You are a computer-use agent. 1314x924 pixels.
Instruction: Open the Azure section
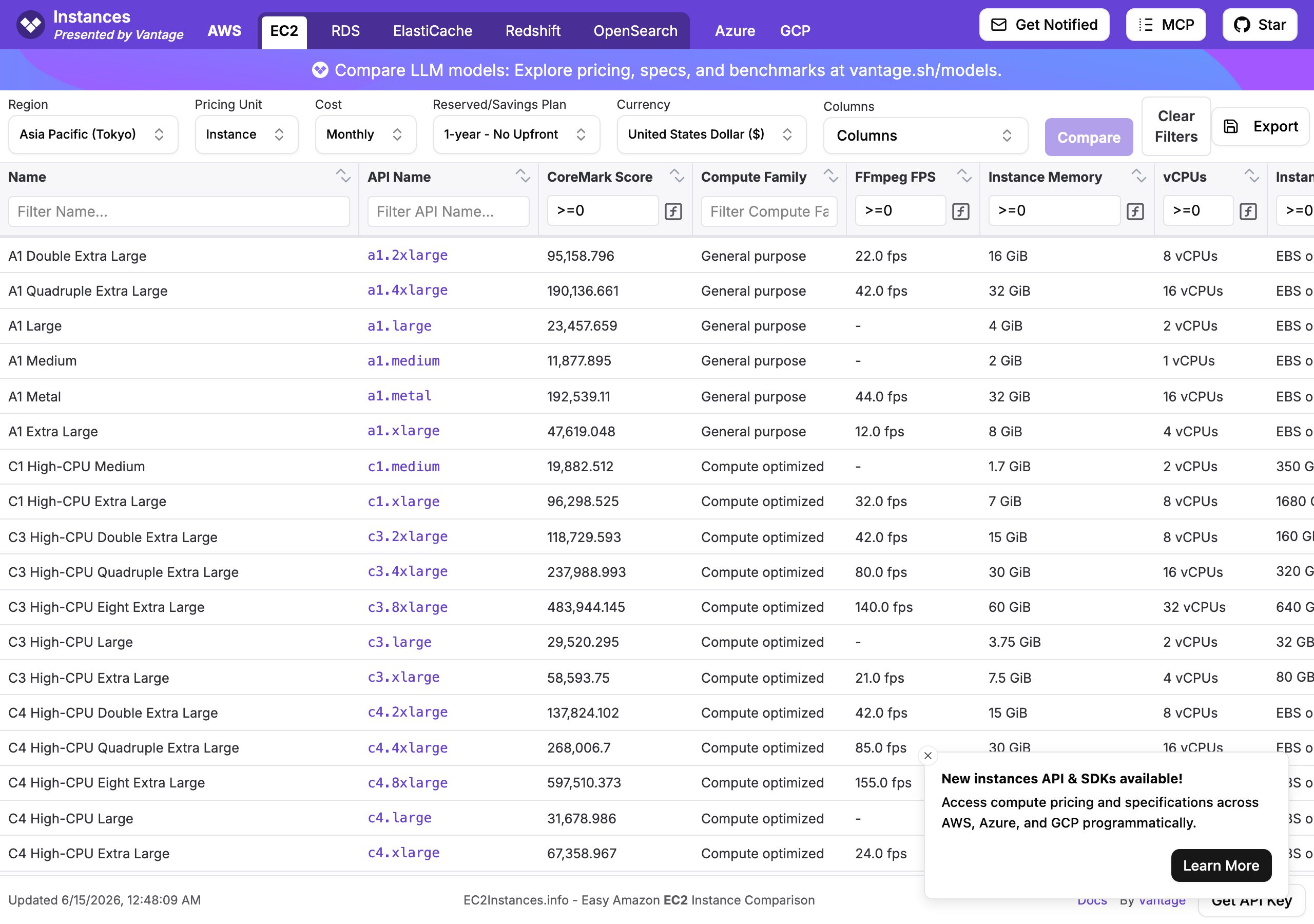pyautogui.click(x=735, y=31)
